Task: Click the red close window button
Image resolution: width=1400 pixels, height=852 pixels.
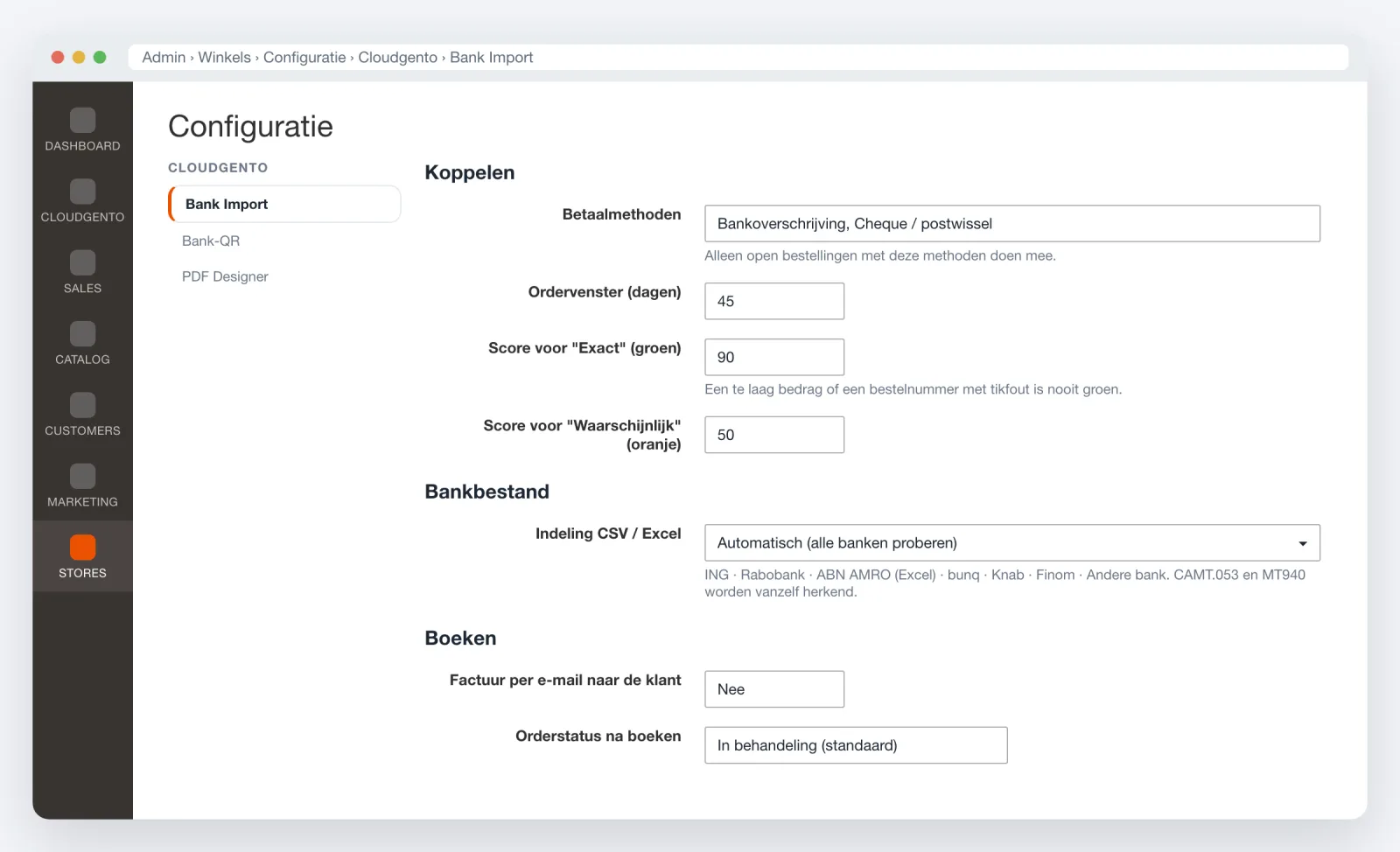Action: point(58,57)
